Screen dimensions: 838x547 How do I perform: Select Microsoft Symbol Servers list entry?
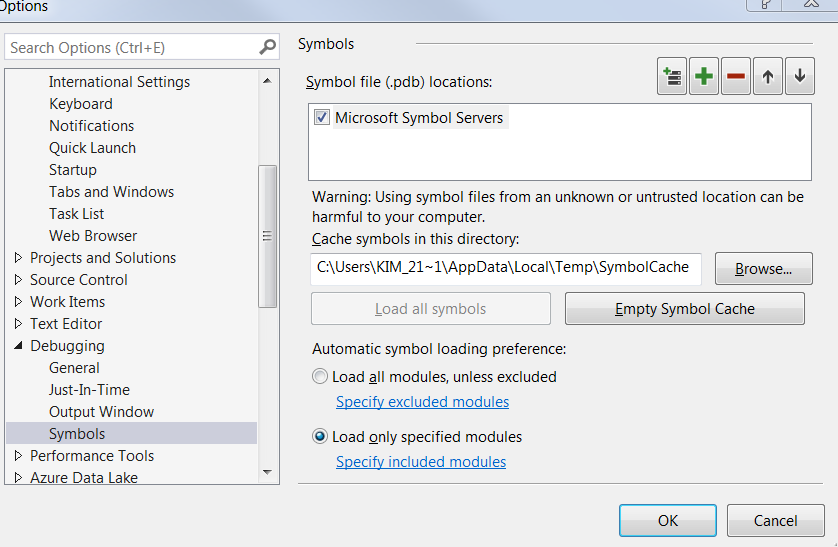419,117
